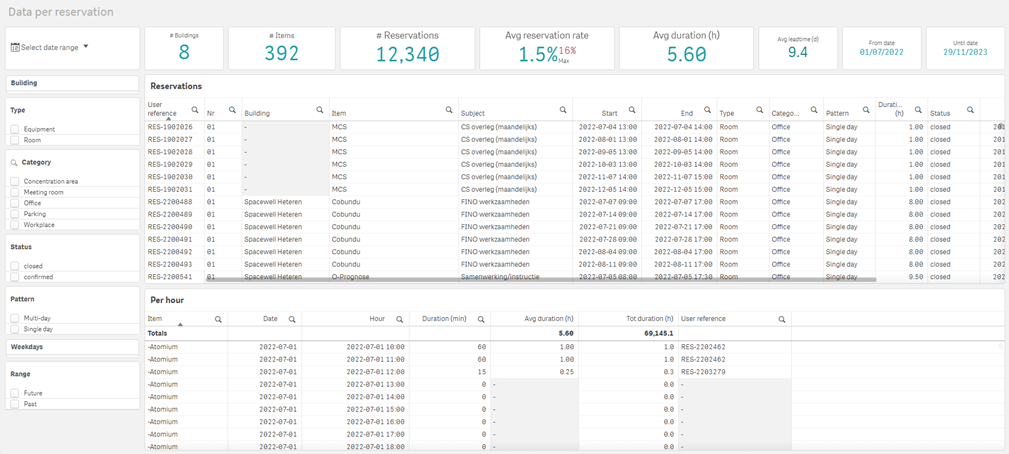Filter by closed status checkbox
Screen dimensions: 1009x454
pos(15,266)
